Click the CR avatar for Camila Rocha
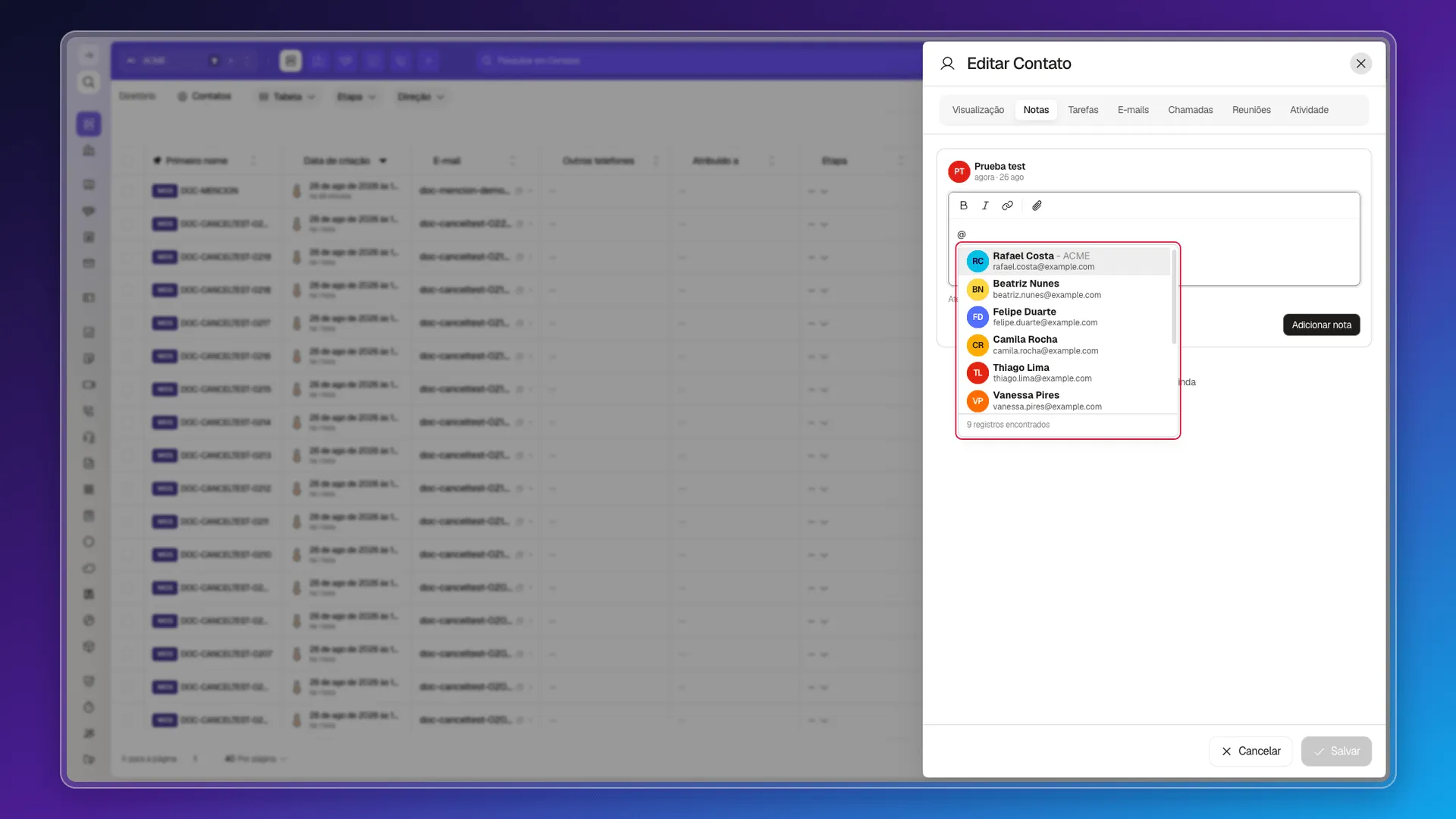This screenshot has width=1456, height=819. [977, 345]
